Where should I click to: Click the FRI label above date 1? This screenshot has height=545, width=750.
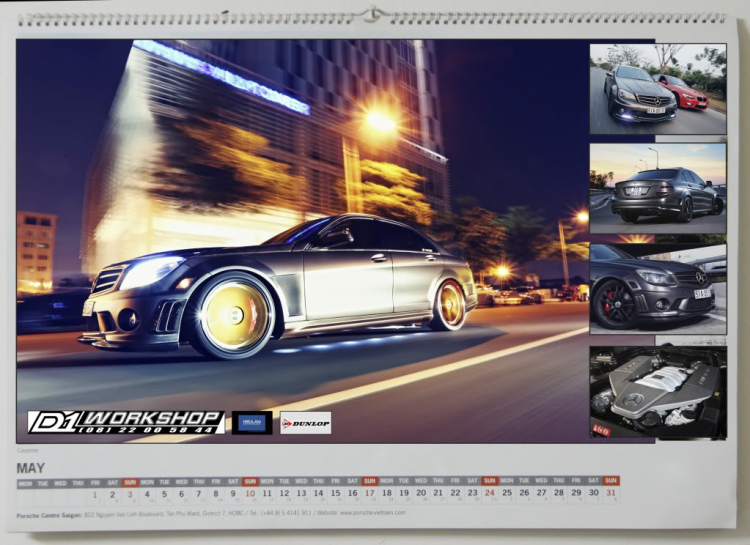[x=95, y=483]
